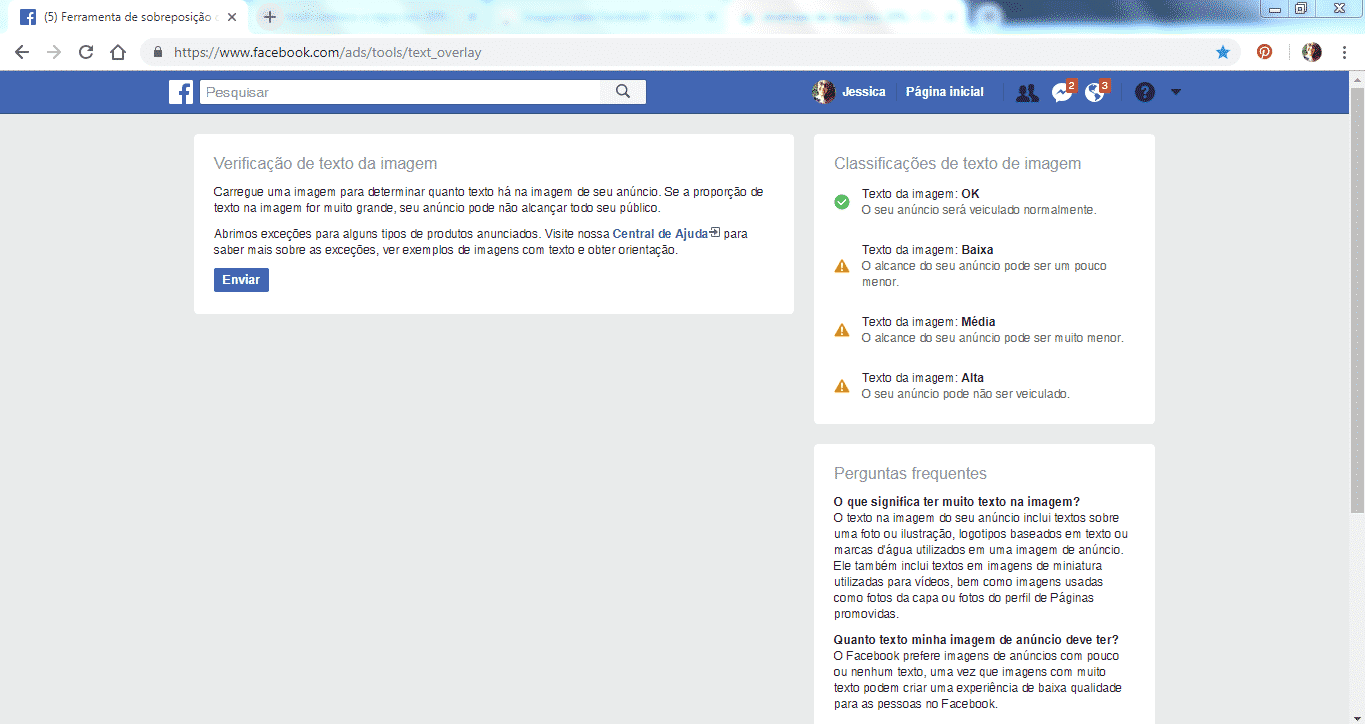Click the address bar URL
Screen dimensions: 1365x724
328,52
